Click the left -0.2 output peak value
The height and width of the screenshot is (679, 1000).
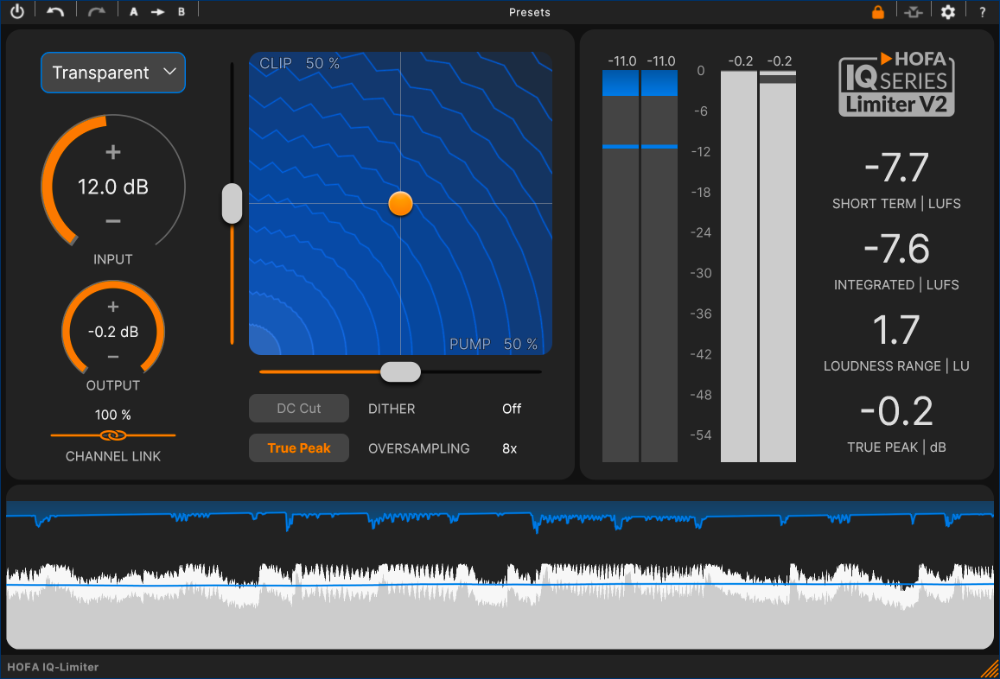[x=740, y=61]
